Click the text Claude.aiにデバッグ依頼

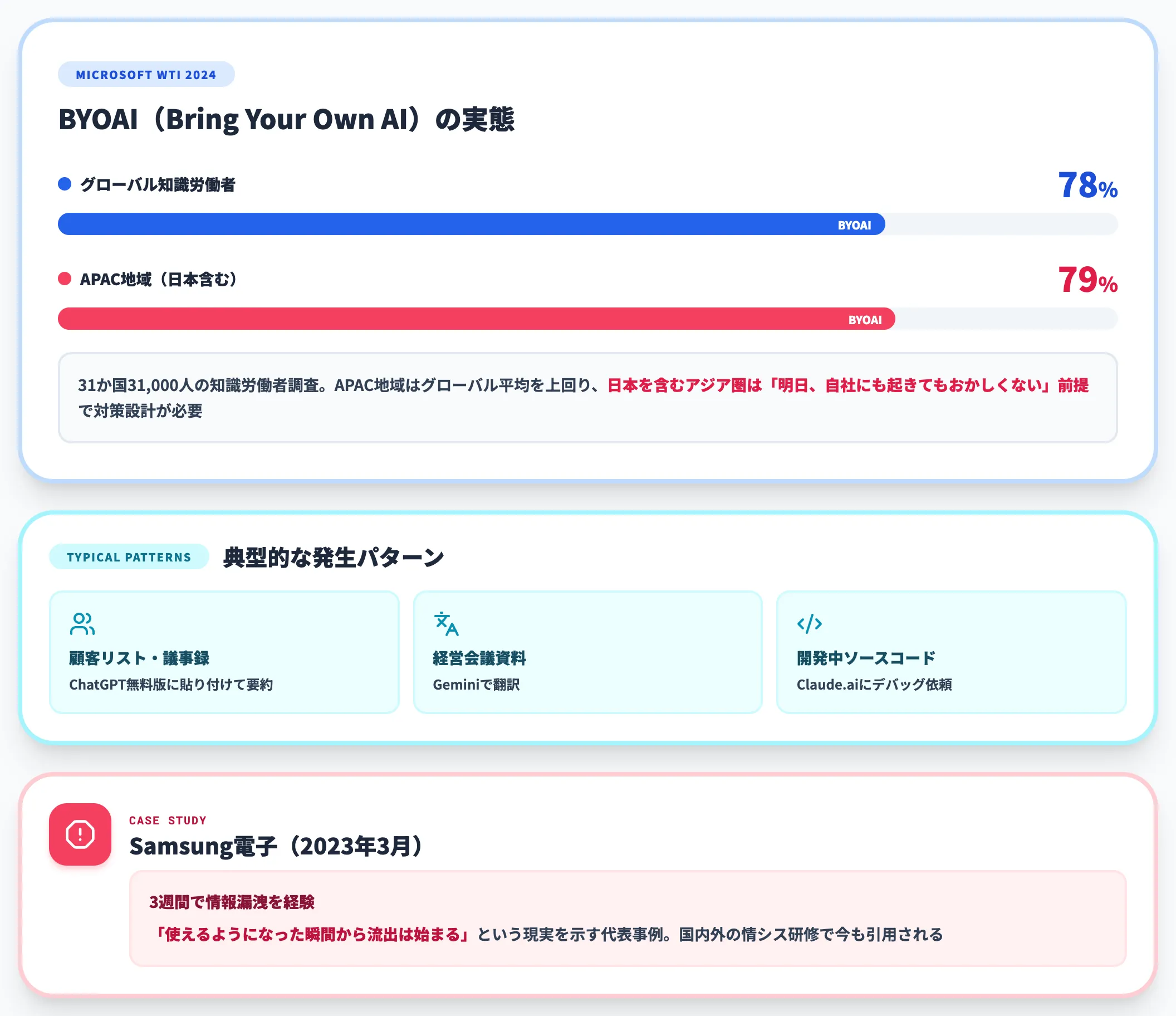pyautogui.click(x=875, y=685)
